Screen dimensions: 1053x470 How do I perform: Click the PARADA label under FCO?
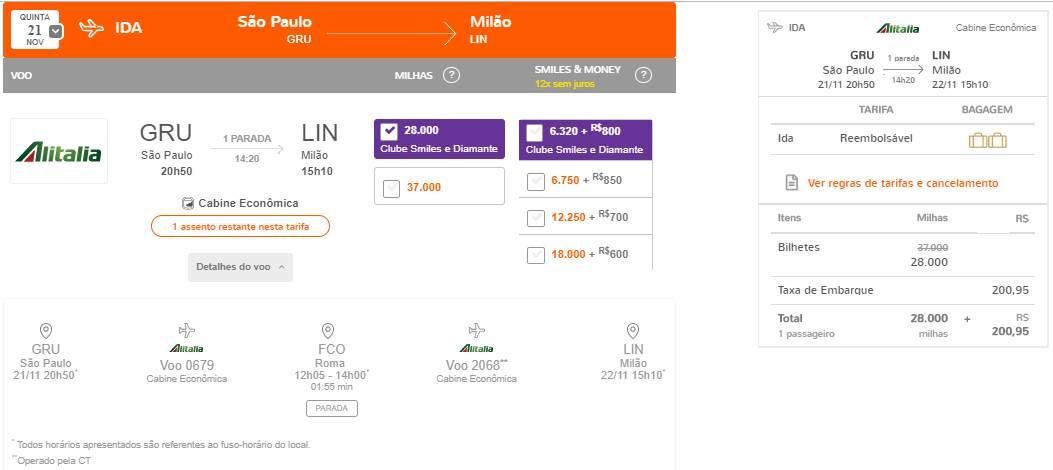[332, 408]
